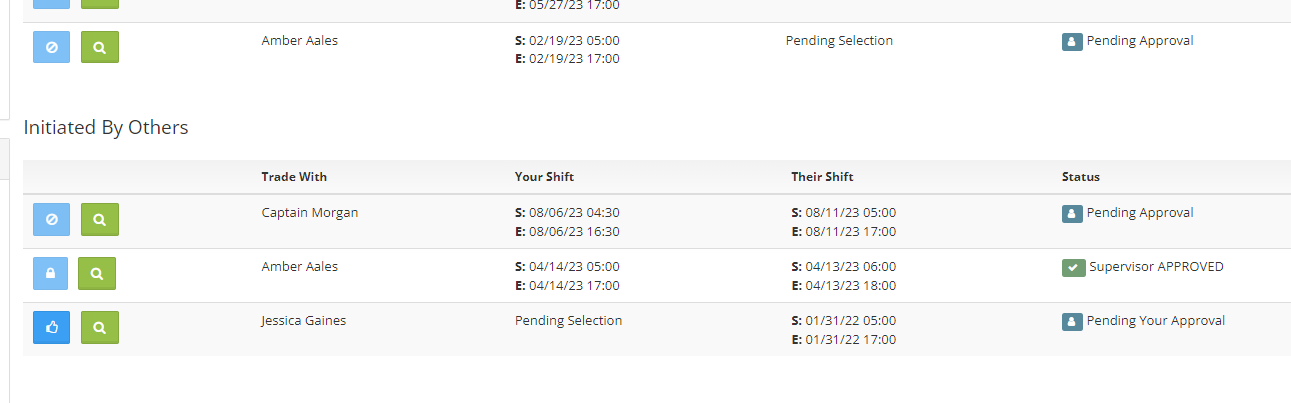This screenshot has height=403, width=1291.
Task: Click the Trade With column header
Action: pyautogui.click(x=294, y=177)
